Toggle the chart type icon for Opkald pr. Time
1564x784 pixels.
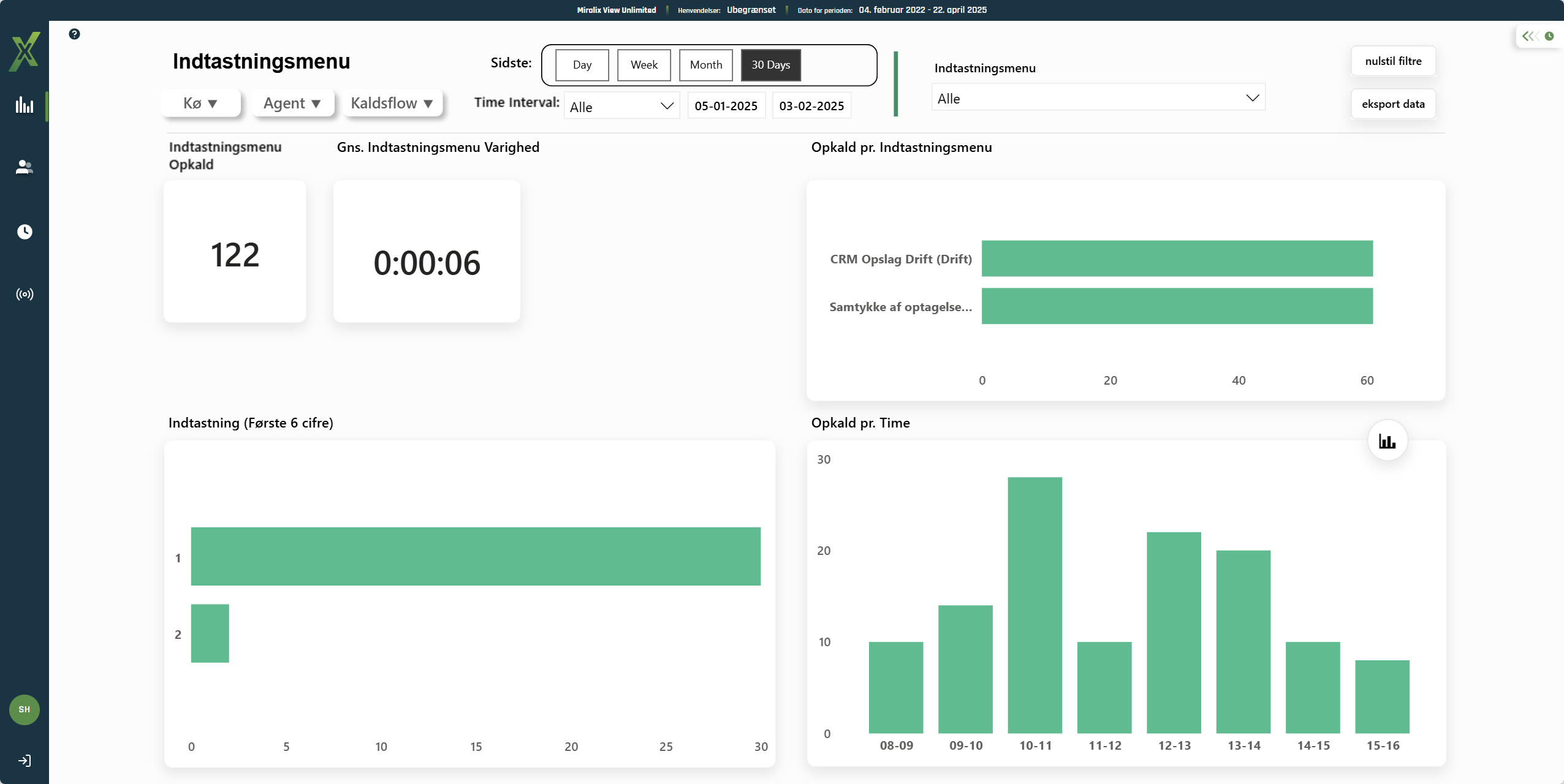click(x=1387, y=441)
